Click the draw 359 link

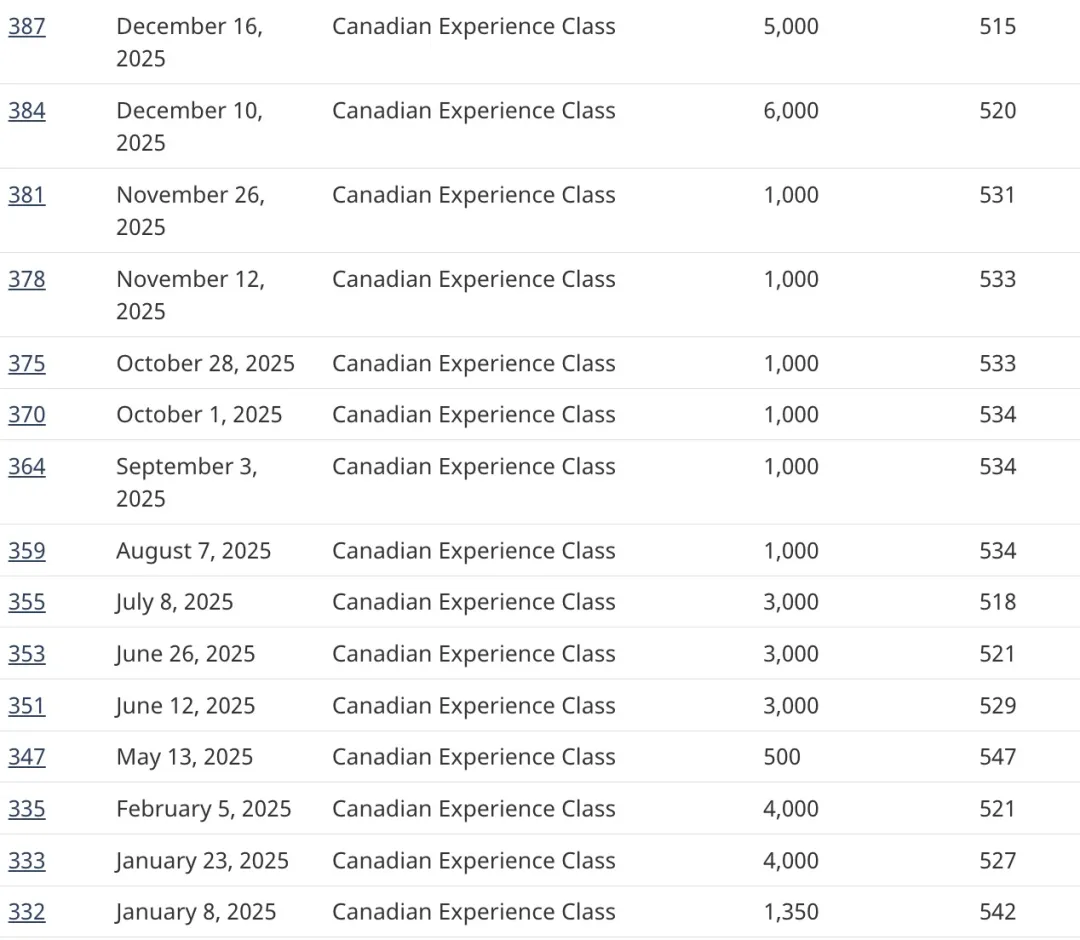[27, 551]
